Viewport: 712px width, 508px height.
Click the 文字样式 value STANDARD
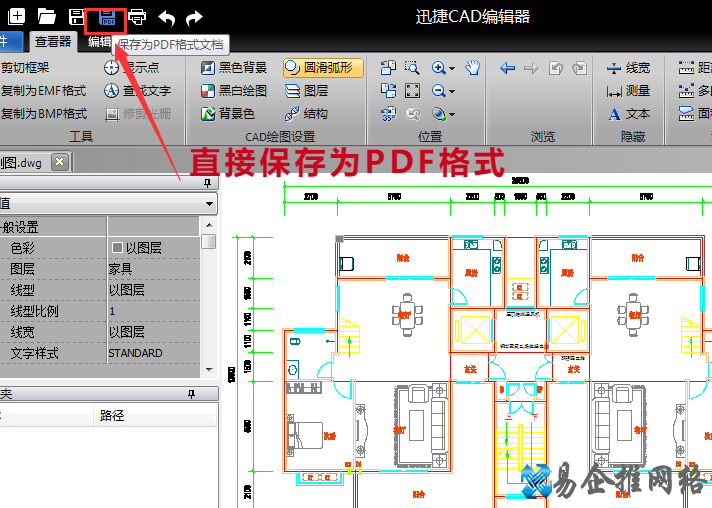(x=135, y=353)
